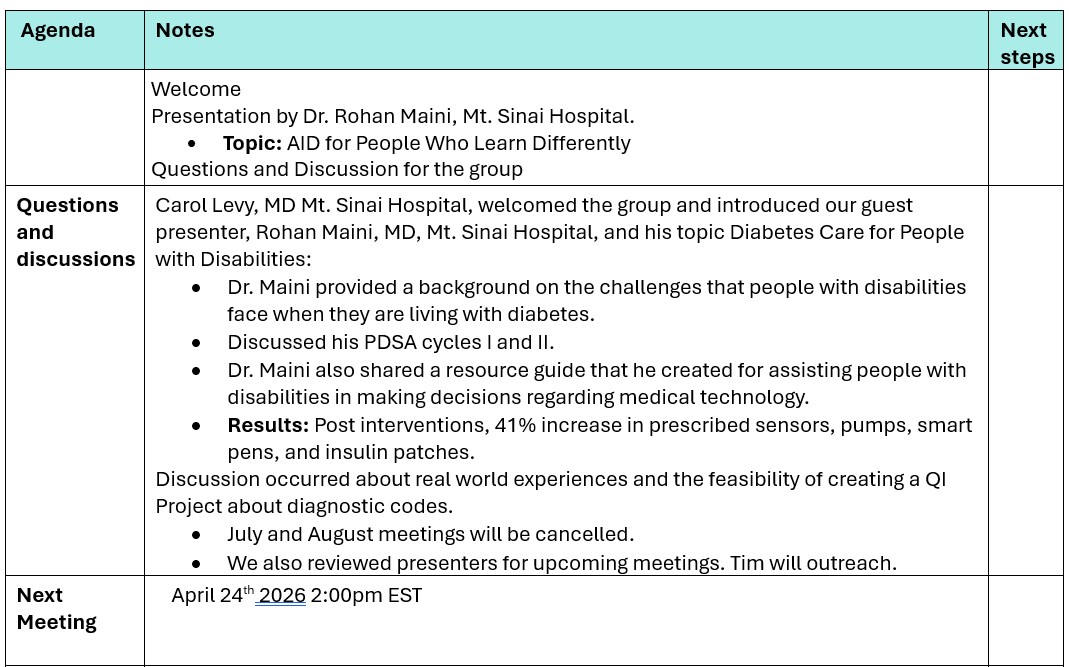Click the Agenda column header
The width and height of the screenshot is (1069, 667).
tap(58, 31)
